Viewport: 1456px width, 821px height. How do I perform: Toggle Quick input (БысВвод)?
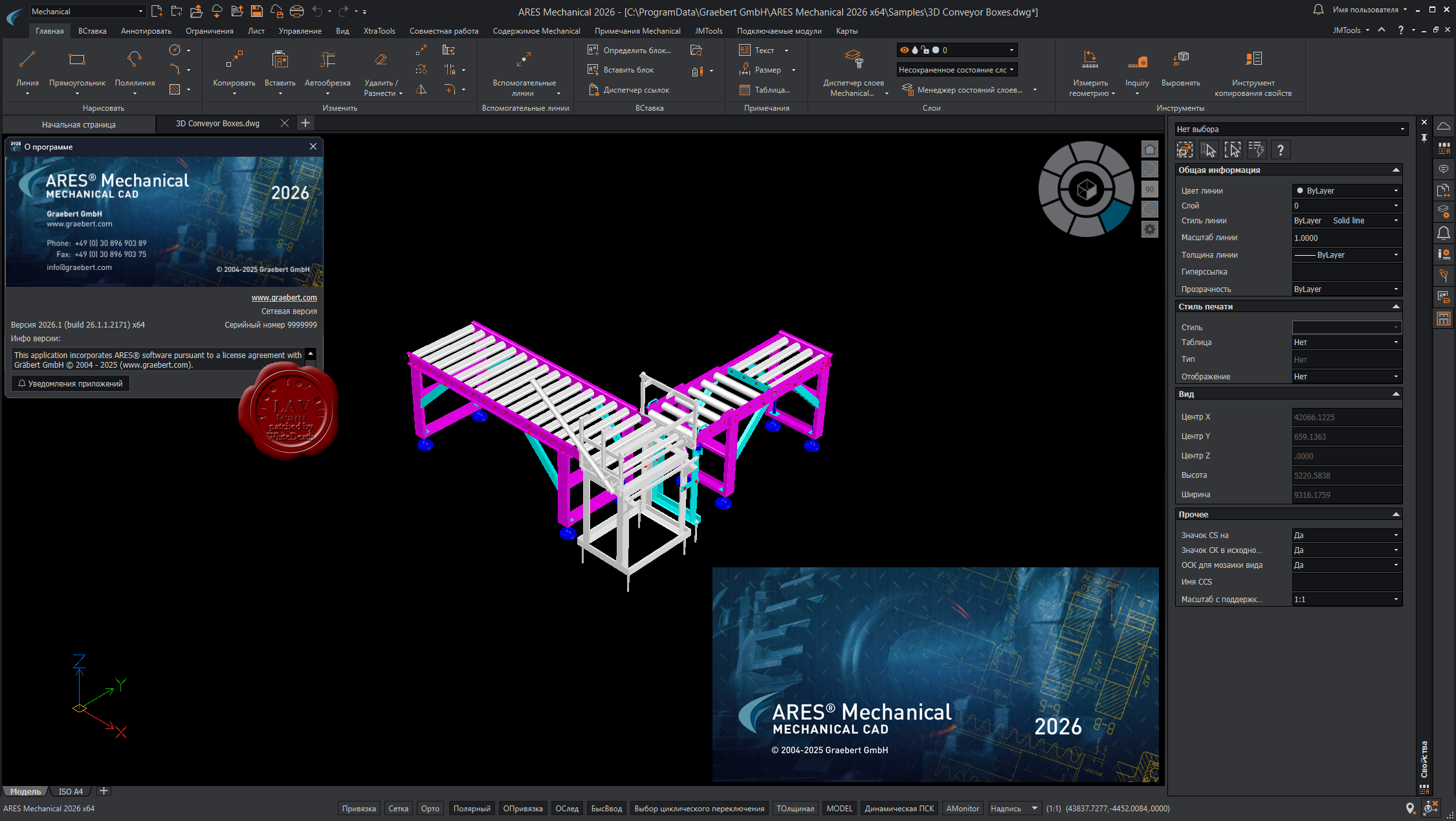coord(606,808)
